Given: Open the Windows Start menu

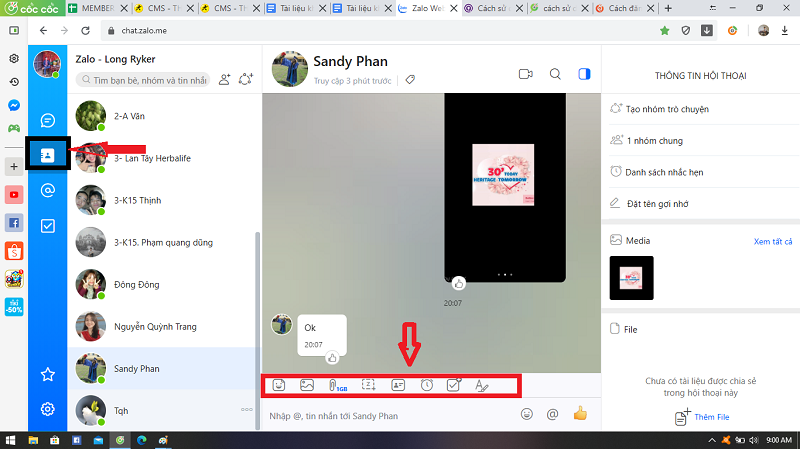Looking at the screenshot, I should click(x=10, y=440).
